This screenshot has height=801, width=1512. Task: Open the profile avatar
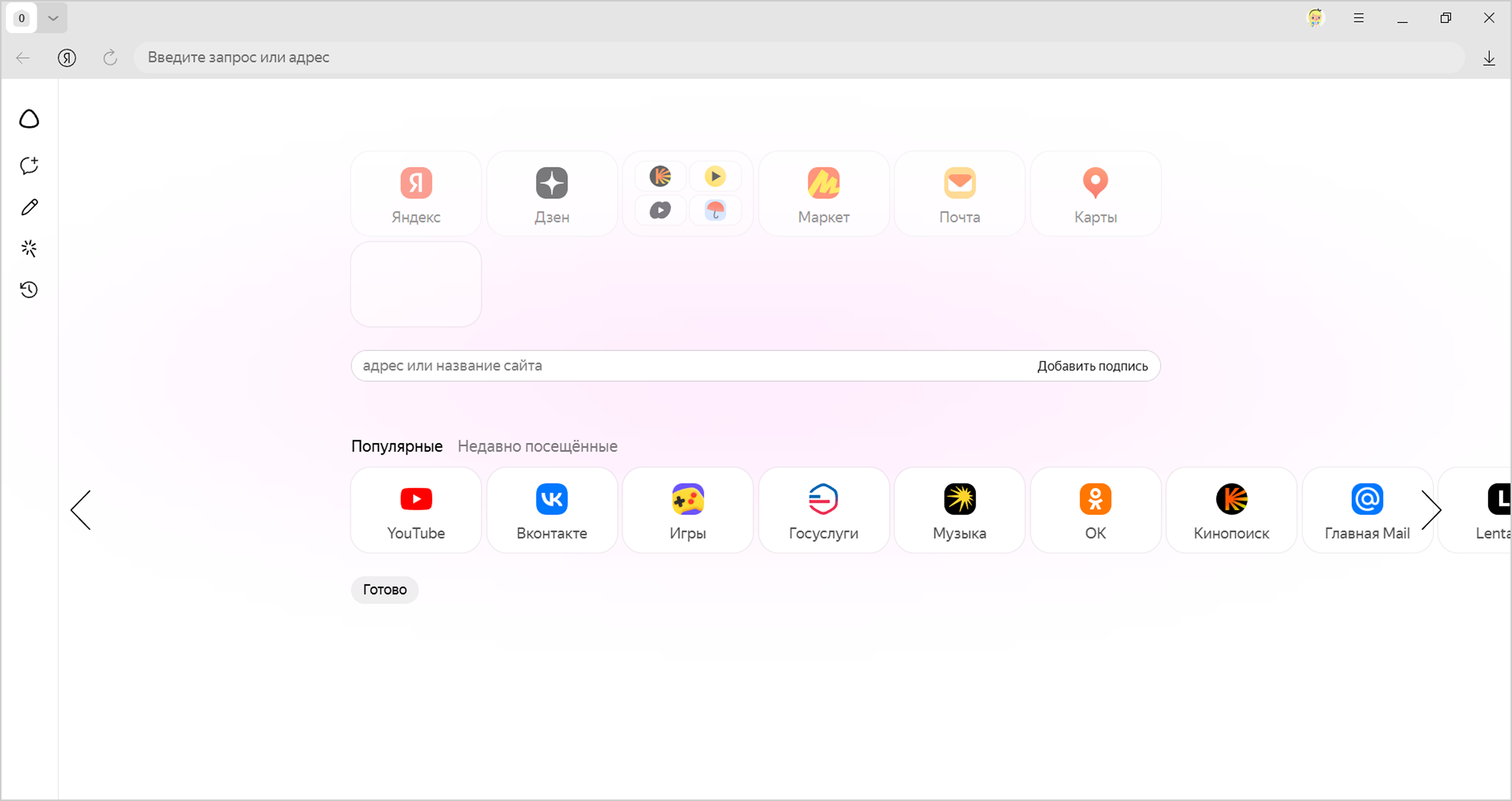pos(1315,18)
